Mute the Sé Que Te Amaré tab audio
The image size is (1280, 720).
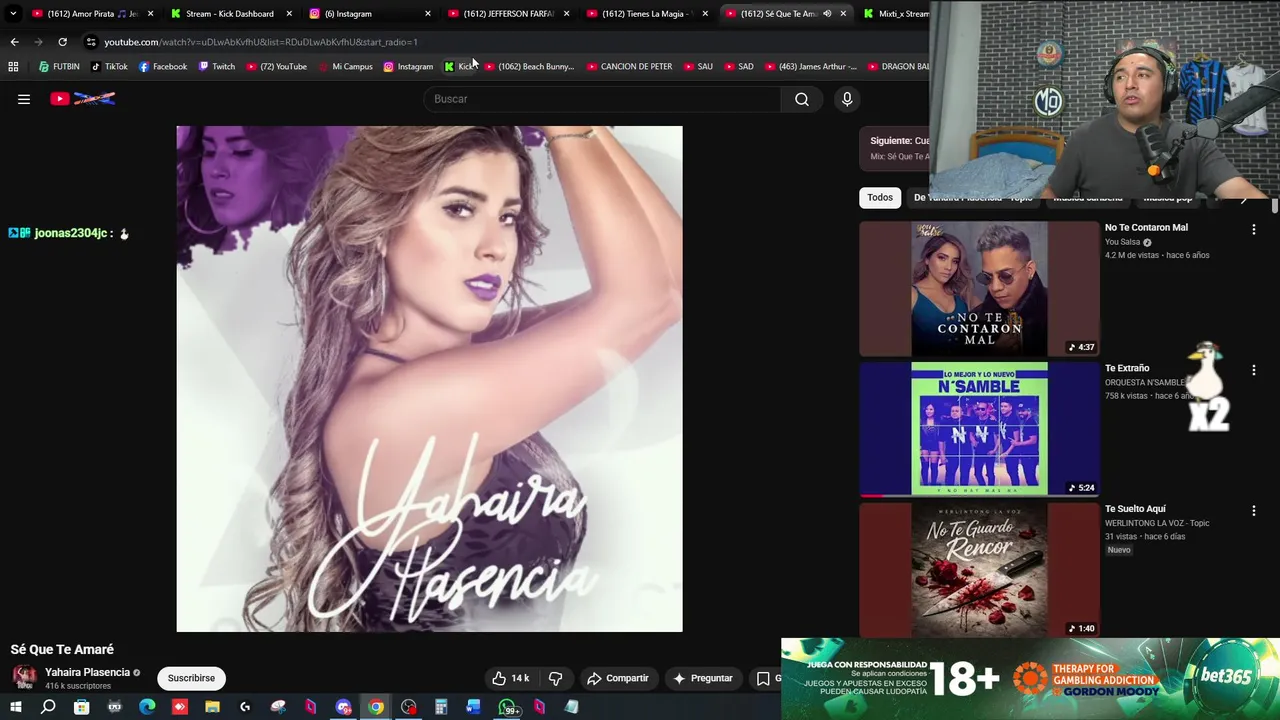click(827, 14)
